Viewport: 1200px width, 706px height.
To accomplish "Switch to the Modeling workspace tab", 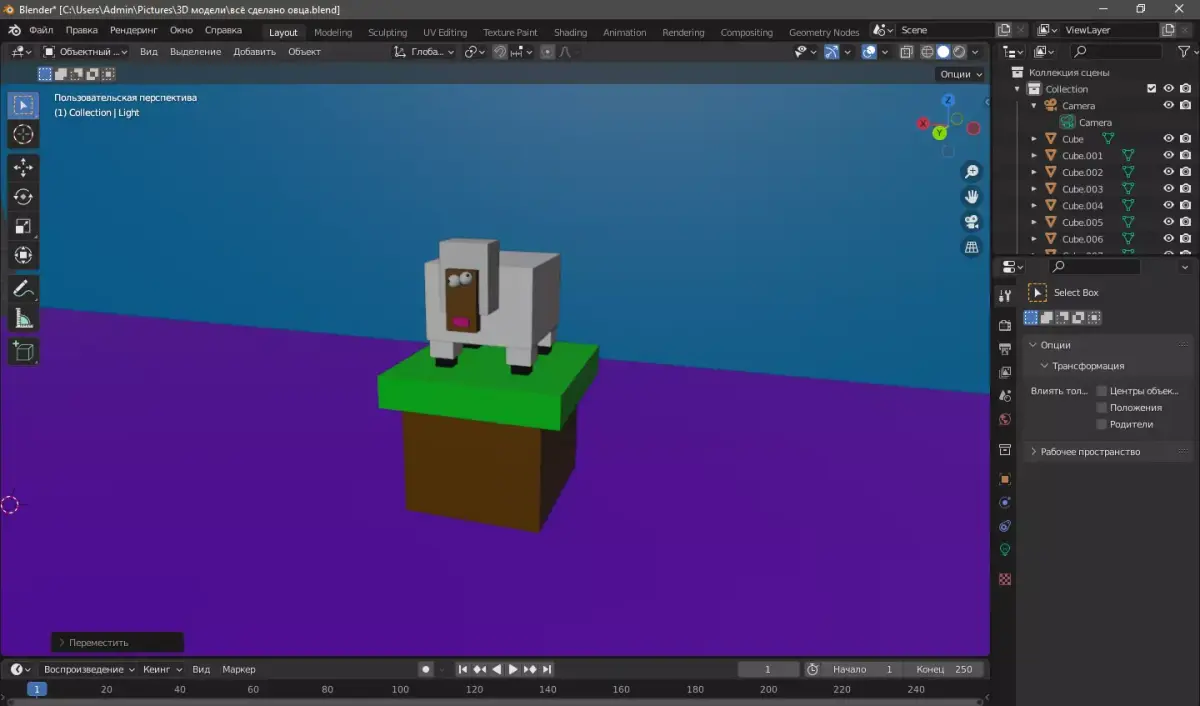I will pyautogui.click(x=333, y=32).
